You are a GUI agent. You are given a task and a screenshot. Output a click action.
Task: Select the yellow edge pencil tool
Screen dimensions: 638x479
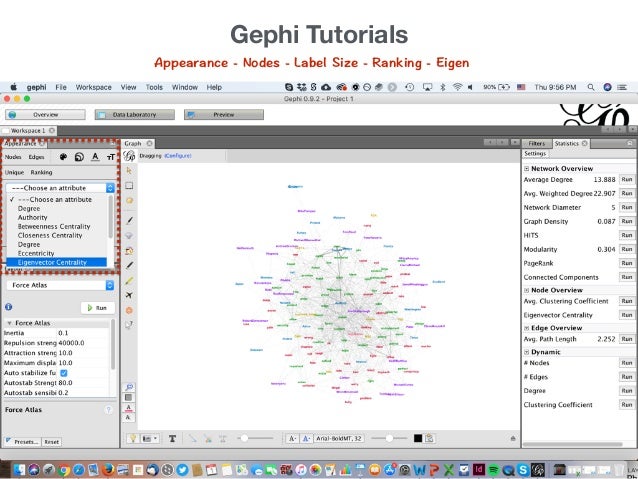coord(129,280)
